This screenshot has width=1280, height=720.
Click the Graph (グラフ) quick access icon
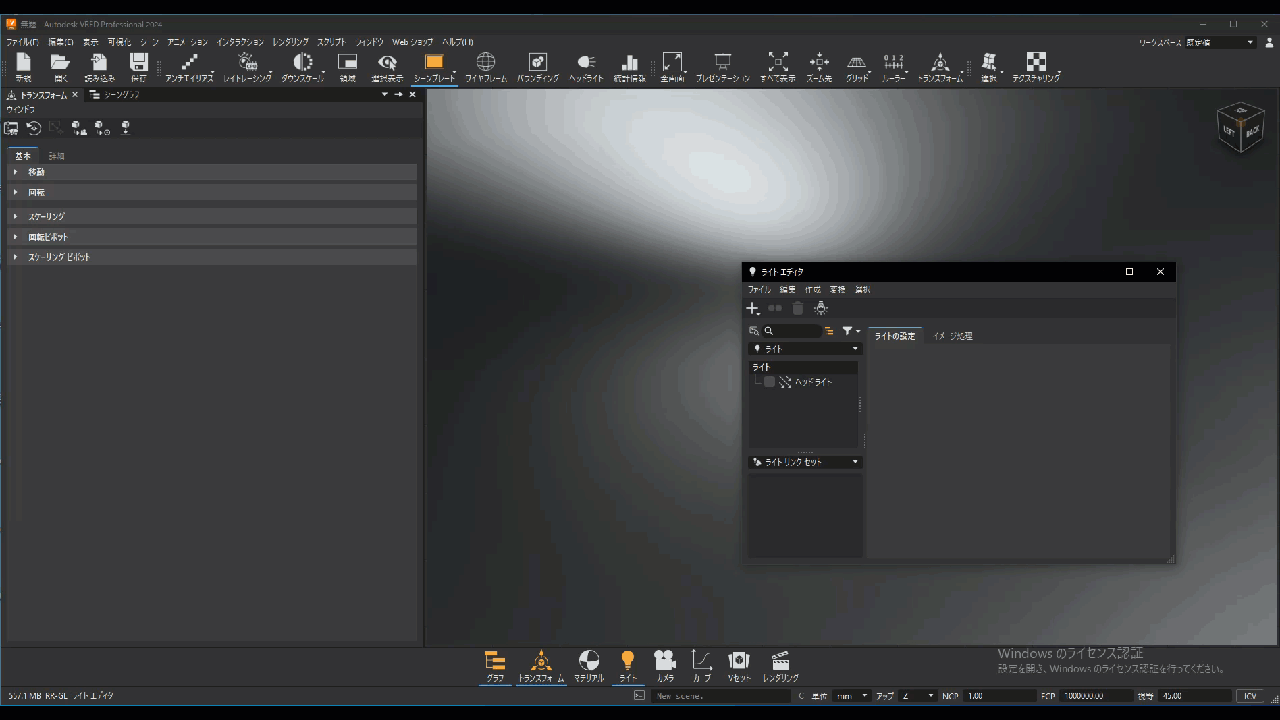tap(495, 666)
